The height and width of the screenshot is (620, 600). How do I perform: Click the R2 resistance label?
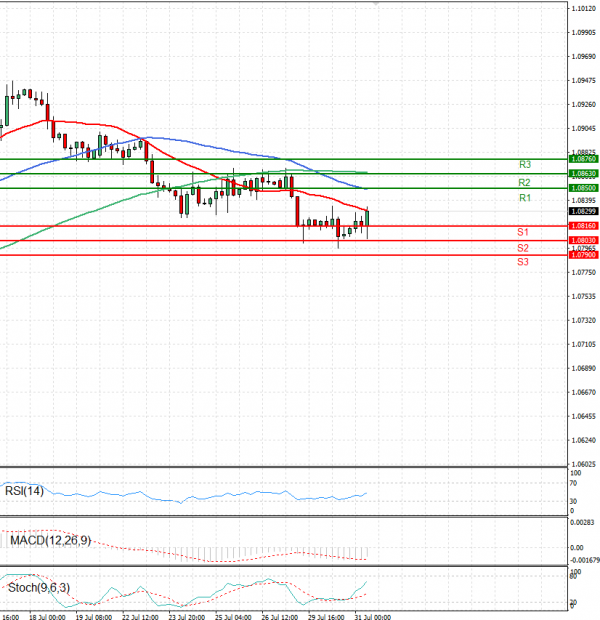pos(524,183)
